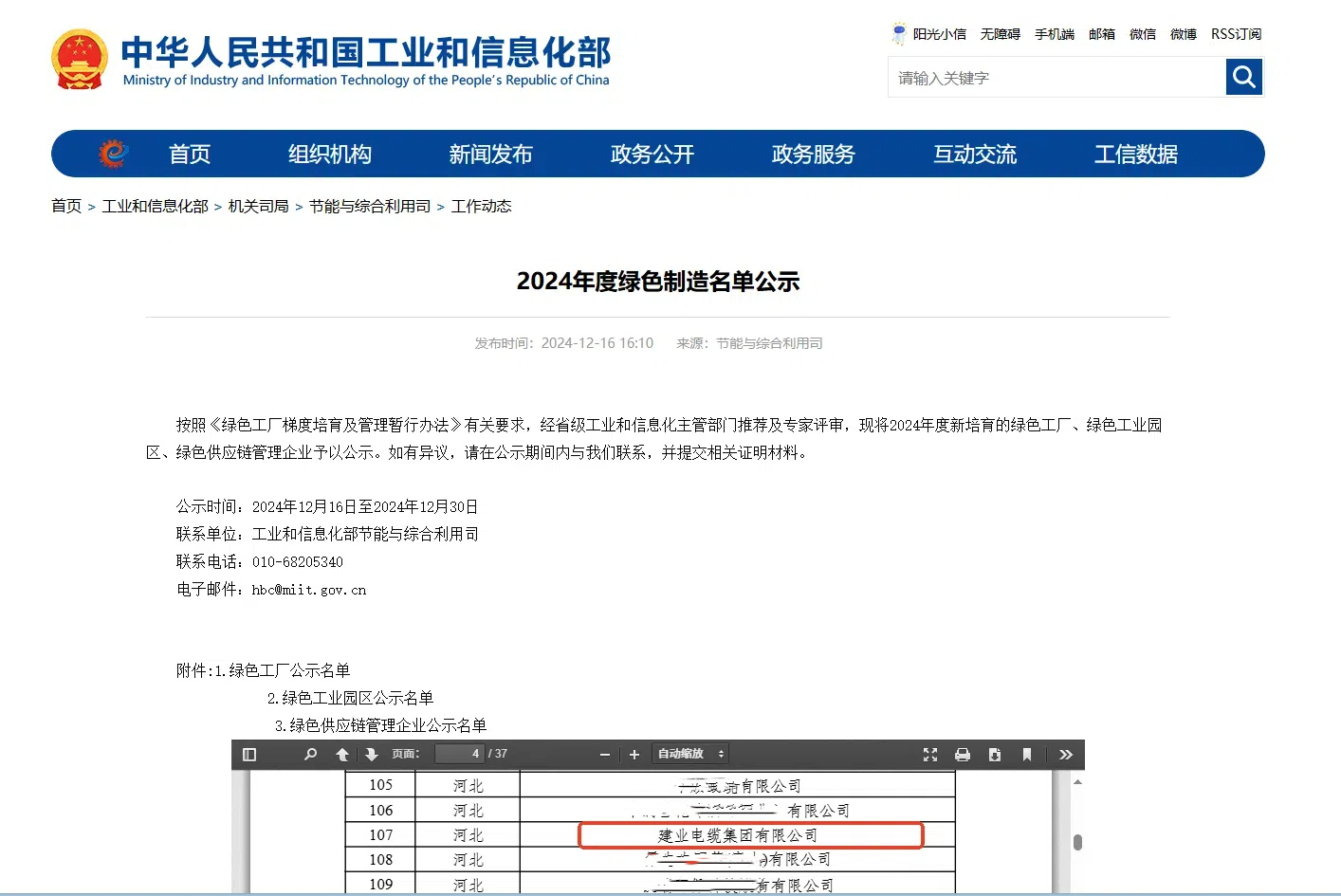Zoom out of the PDF document
Viewport: 1341px width, 896px height.
[x=604, y=754]
